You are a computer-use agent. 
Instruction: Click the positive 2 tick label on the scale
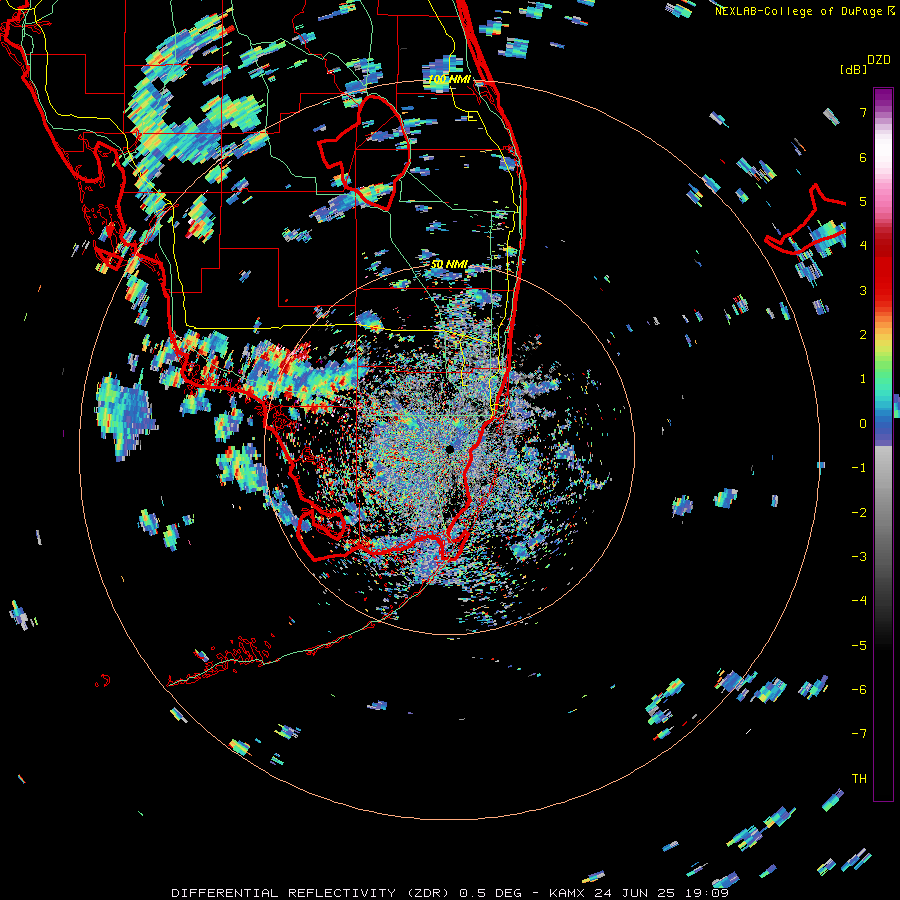[x=863, y=335]
